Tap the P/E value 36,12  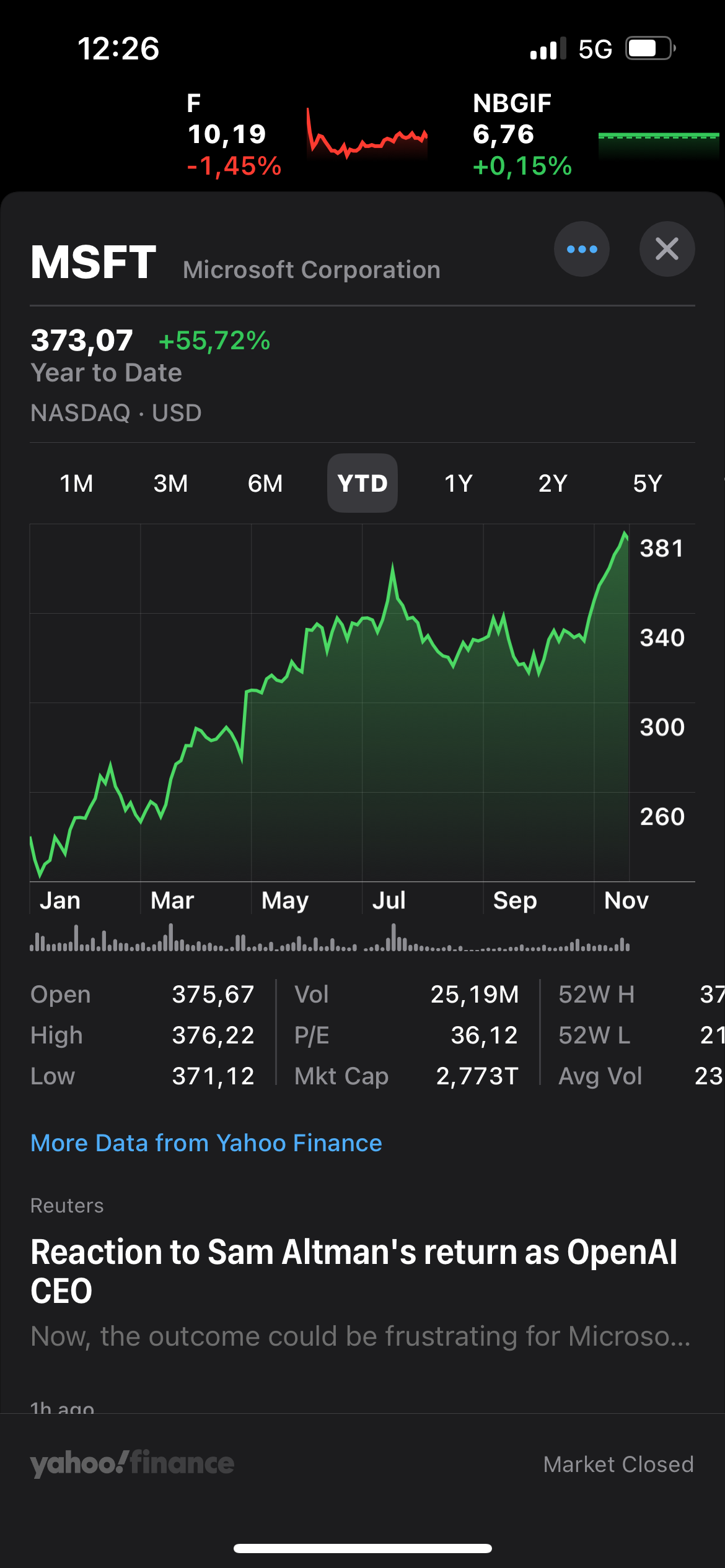pyautogui.click(x=485, y=1035)
